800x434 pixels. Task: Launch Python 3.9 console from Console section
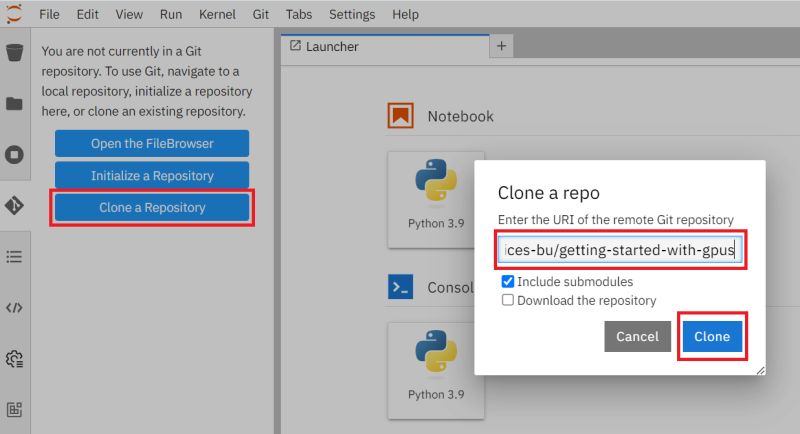point(436,371)
